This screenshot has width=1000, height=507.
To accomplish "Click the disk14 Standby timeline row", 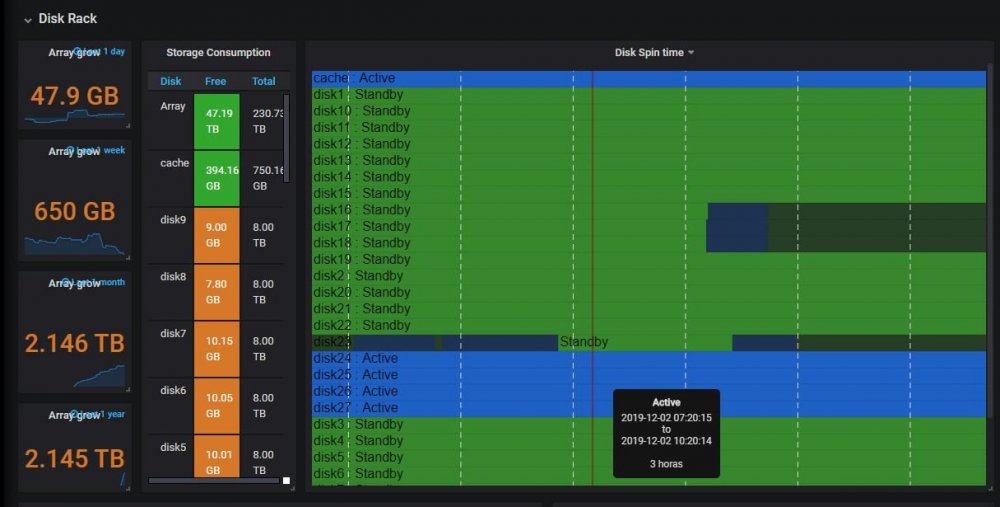I will pyautogui.click(x=649, y=177).
